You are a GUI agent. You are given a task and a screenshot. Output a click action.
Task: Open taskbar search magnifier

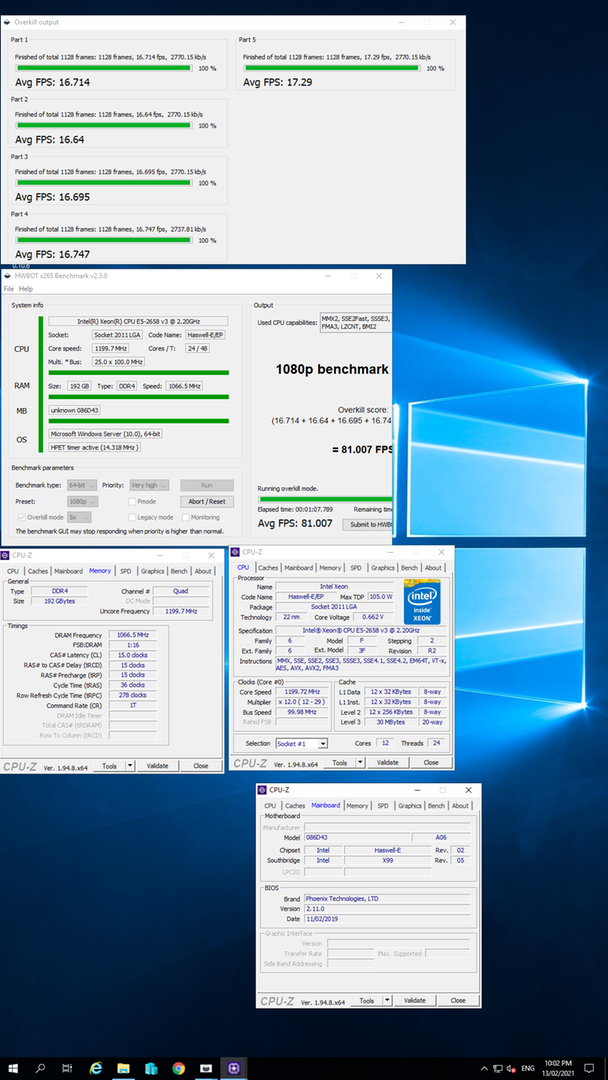[x=41, y=1068]
